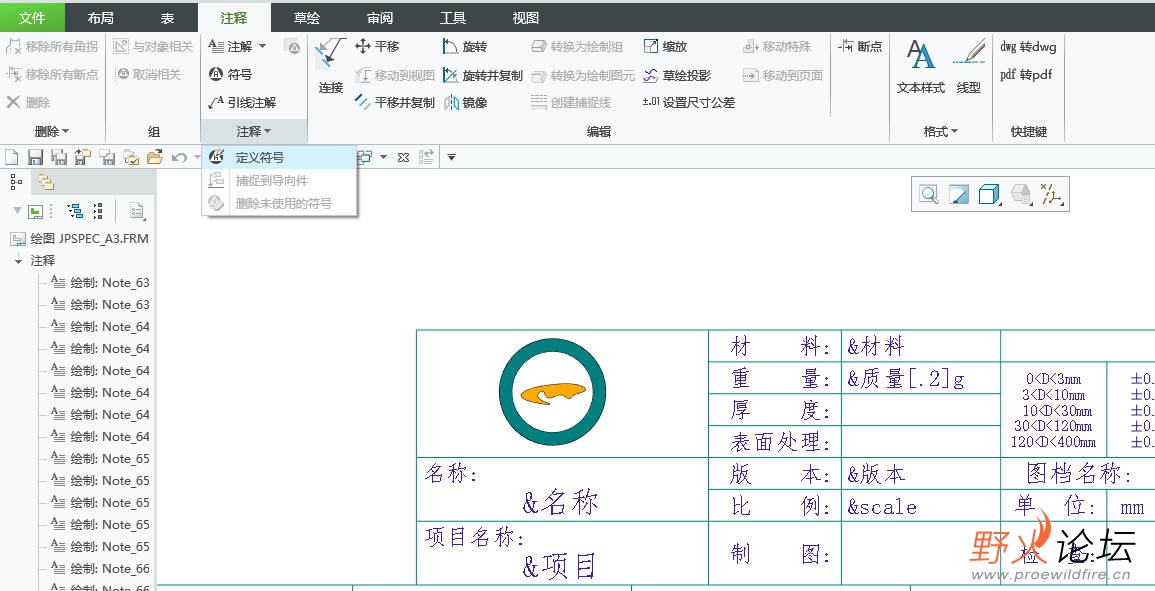Open the 文件 menu tab
Viewport: 1155px width, 591px height.
[32, 18]
